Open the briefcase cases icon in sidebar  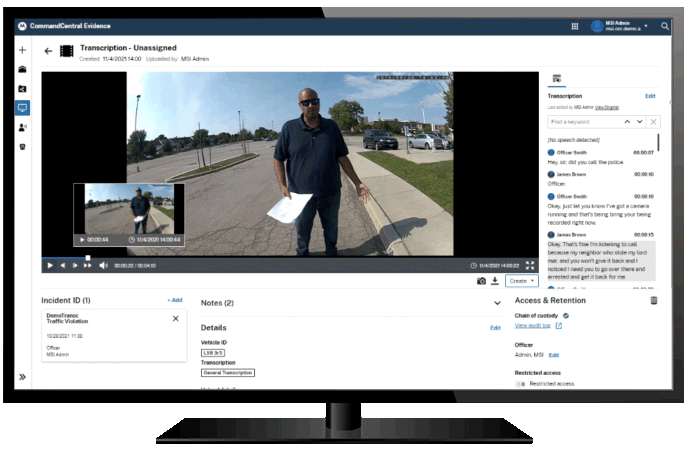[x=22, y=70]
